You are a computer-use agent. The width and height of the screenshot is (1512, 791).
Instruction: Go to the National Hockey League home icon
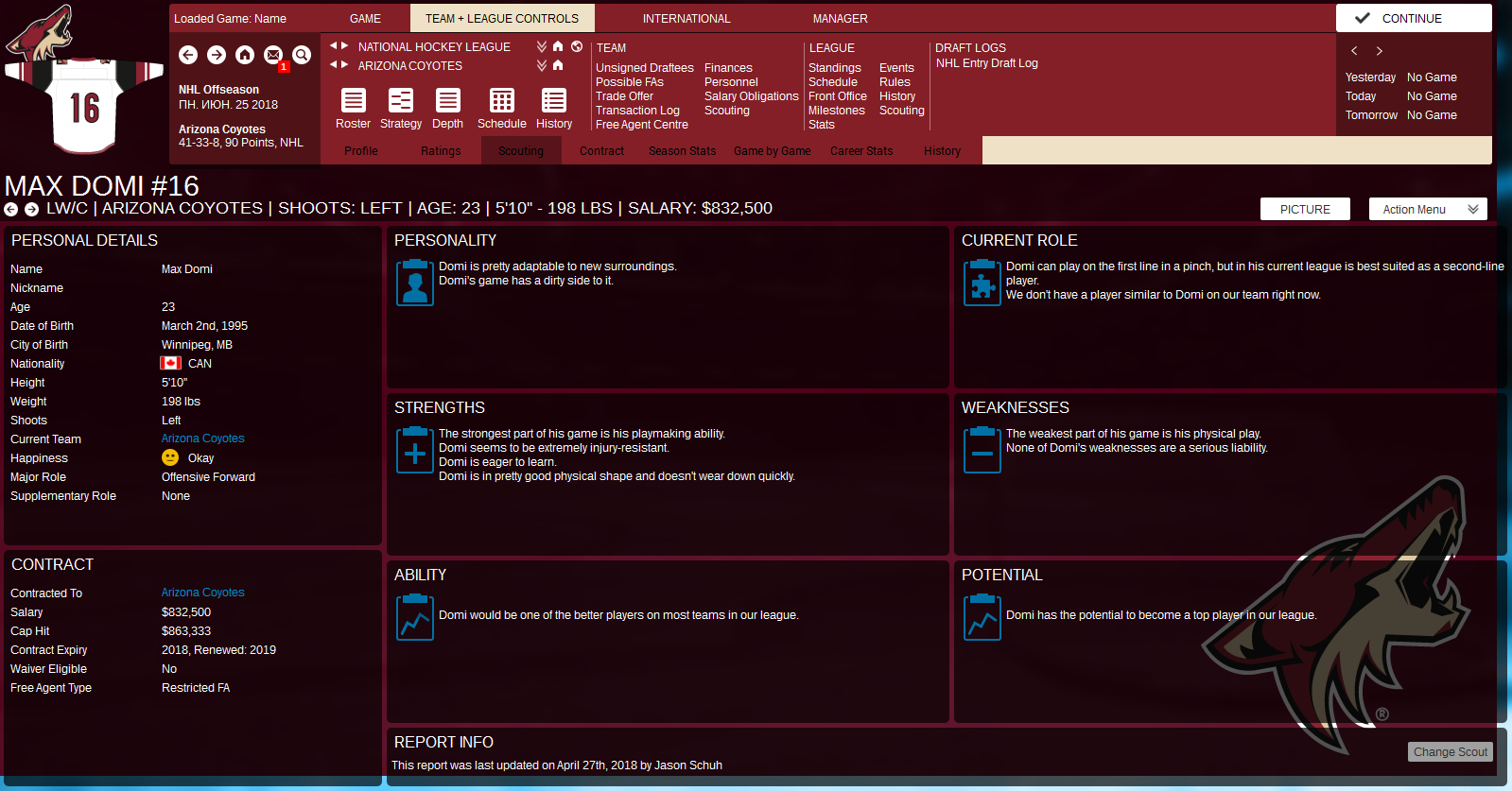pos(558,45)
